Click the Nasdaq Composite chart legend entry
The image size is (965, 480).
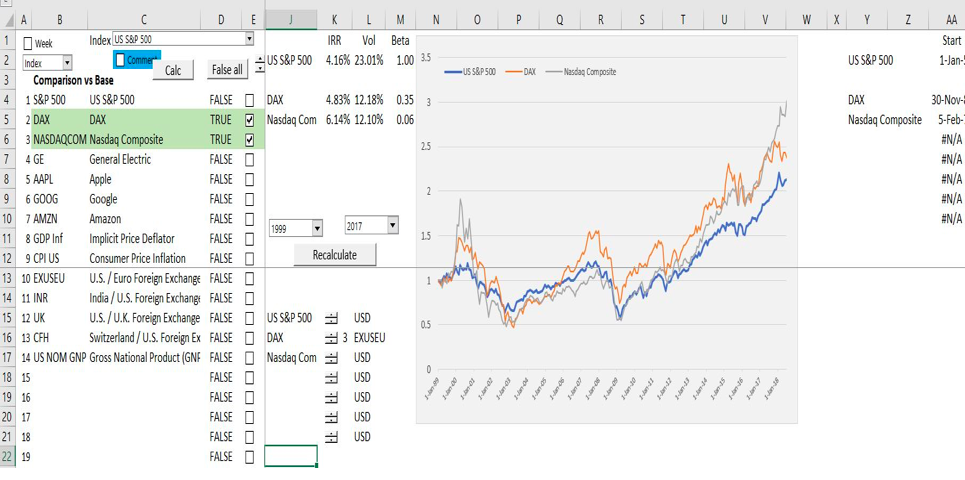(580, 72)
